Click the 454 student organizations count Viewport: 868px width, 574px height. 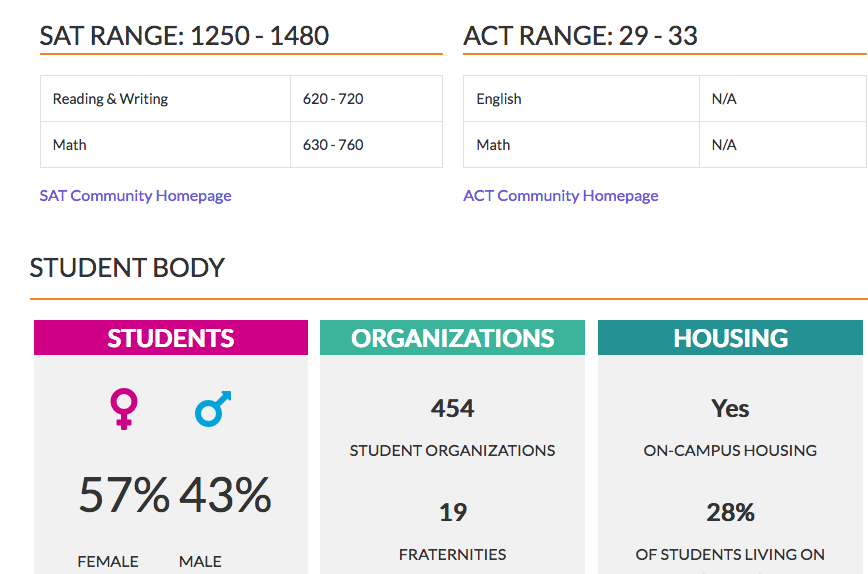pos(452,409)
